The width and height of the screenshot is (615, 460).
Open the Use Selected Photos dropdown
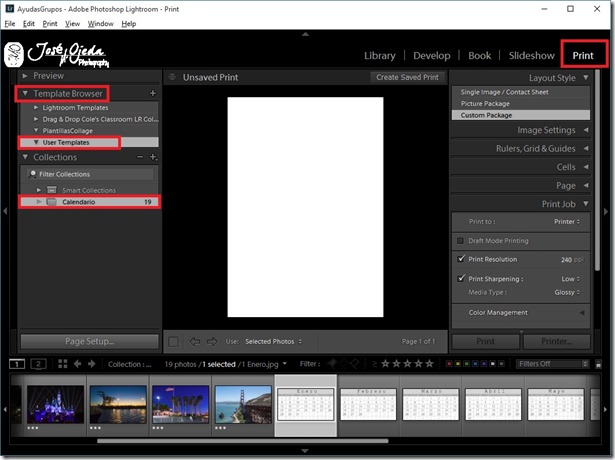click(x=274, y=342)
